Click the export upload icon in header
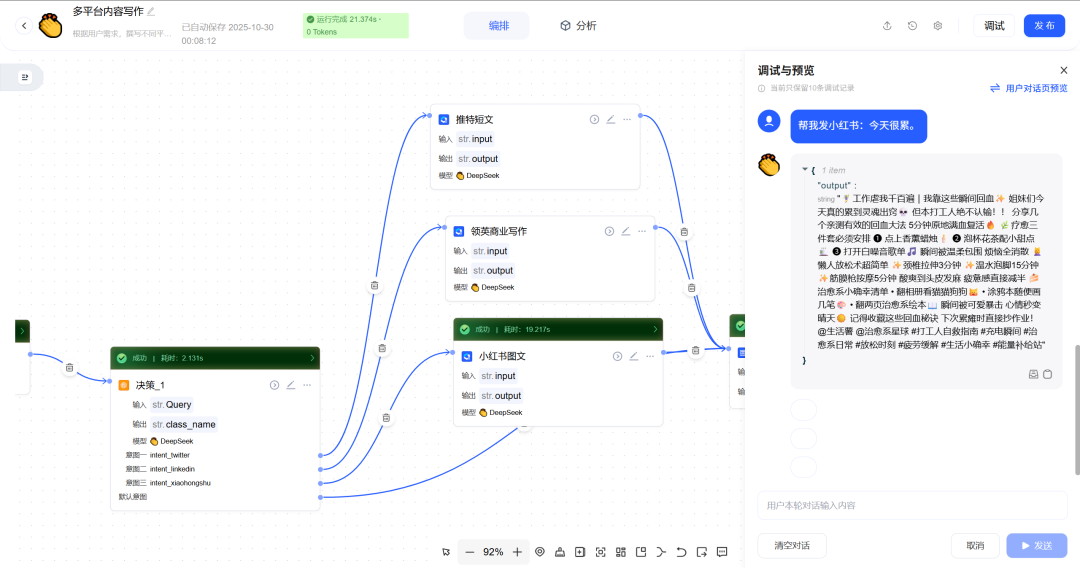 [887, 26]
